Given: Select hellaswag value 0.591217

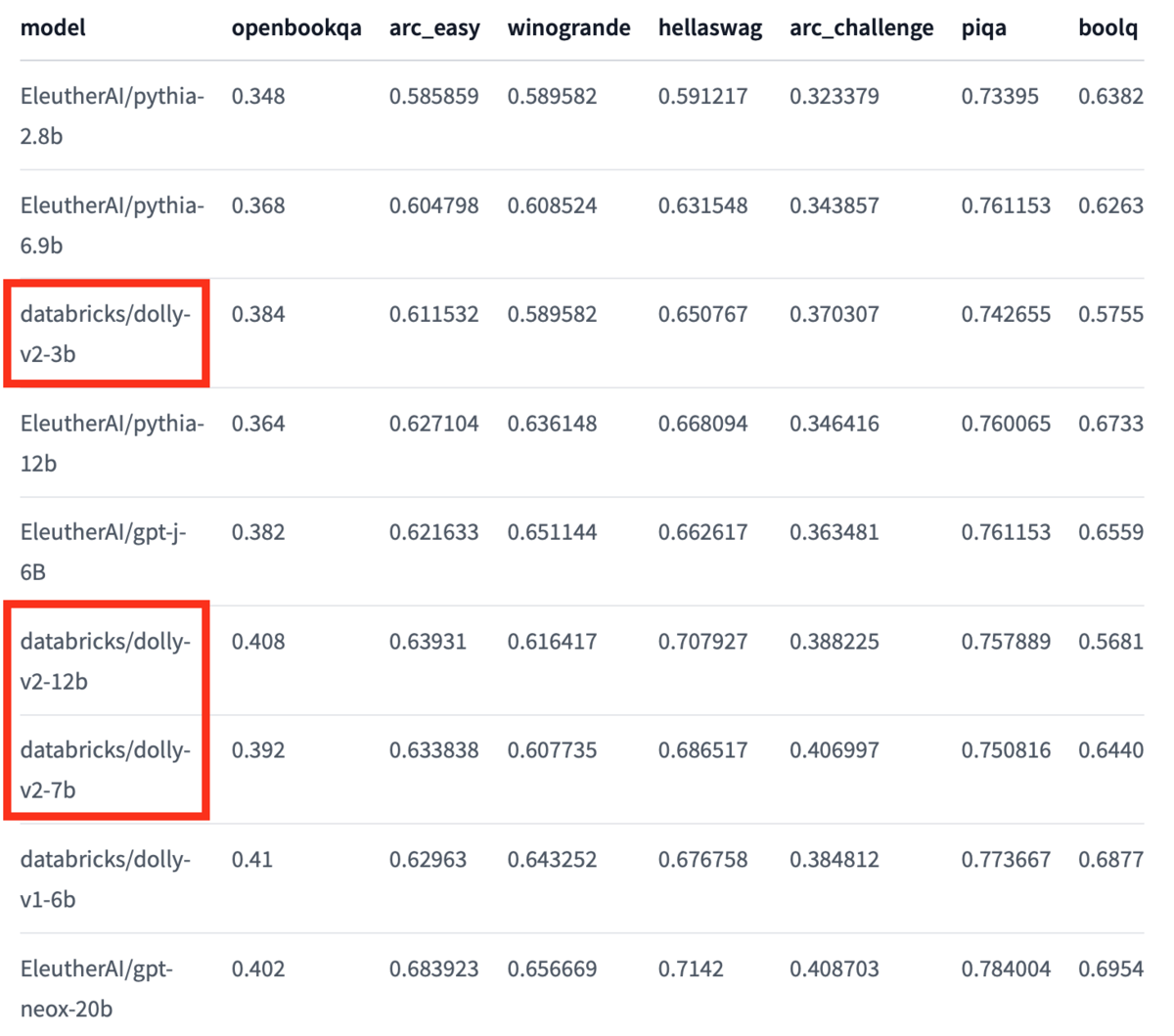Looking at the screenshot, I should (x=703, y=96).
